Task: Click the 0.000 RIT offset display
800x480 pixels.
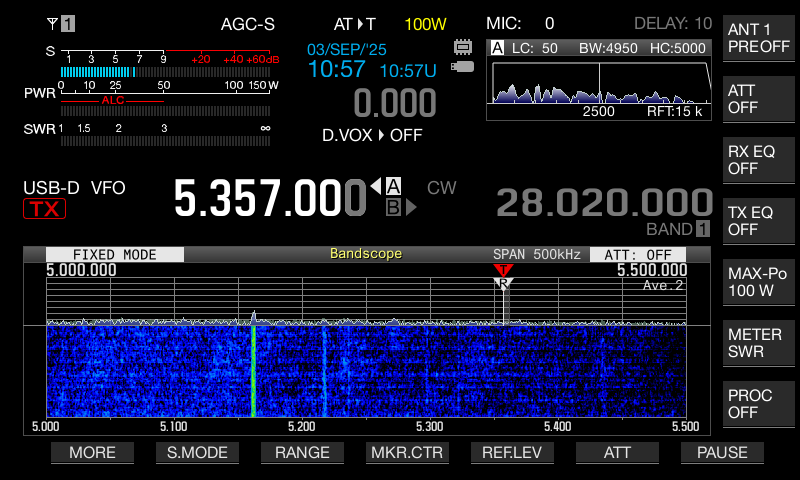Action: [395, 103]
